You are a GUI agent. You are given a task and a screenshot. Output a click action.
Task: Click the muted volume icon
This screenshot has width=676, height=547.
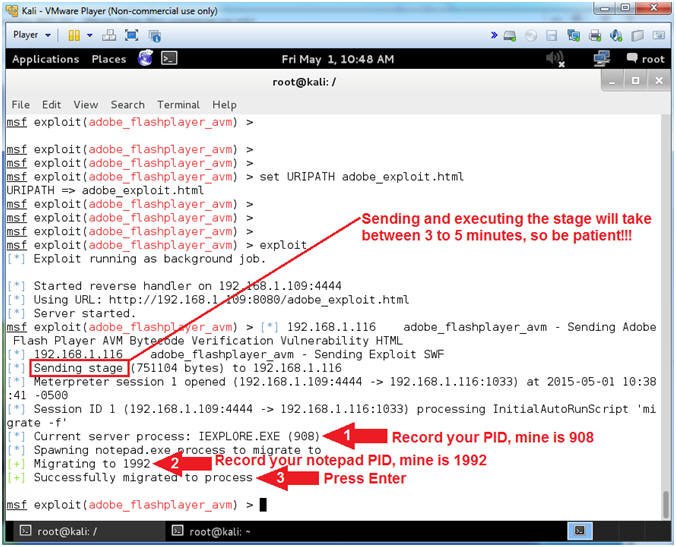(555, 59)
